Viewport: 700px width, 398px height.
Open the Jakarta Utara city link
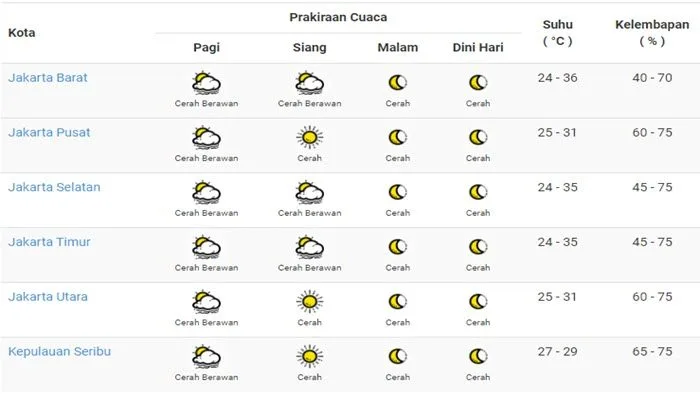click(x=48, y=297)
